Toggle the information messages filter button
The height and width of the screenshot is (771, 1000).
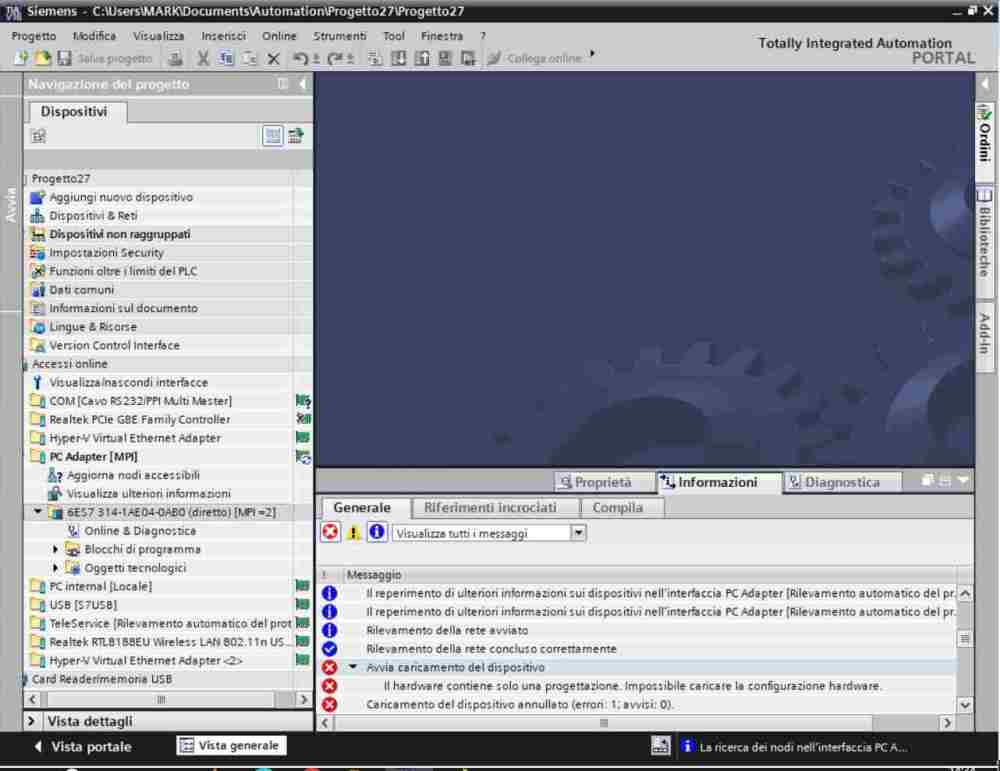click(x=376, y=532)
